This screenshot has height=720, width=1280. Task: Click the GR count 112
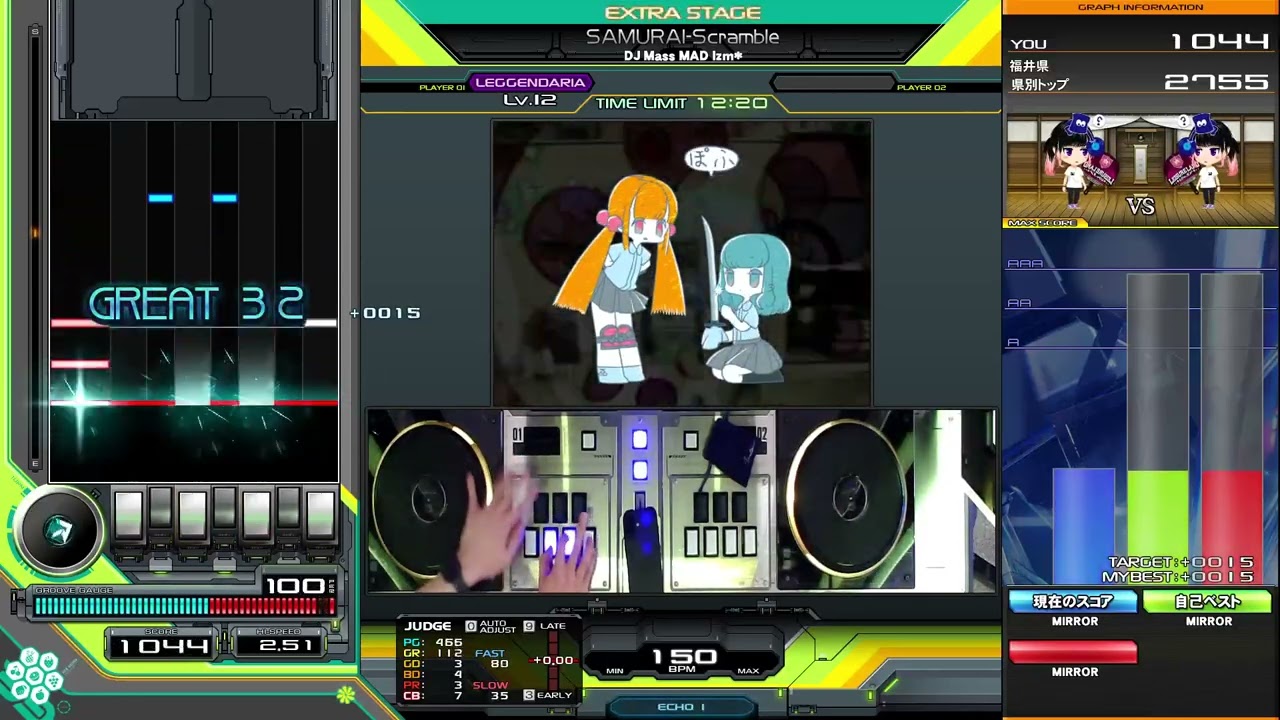(x=448, y=654)
